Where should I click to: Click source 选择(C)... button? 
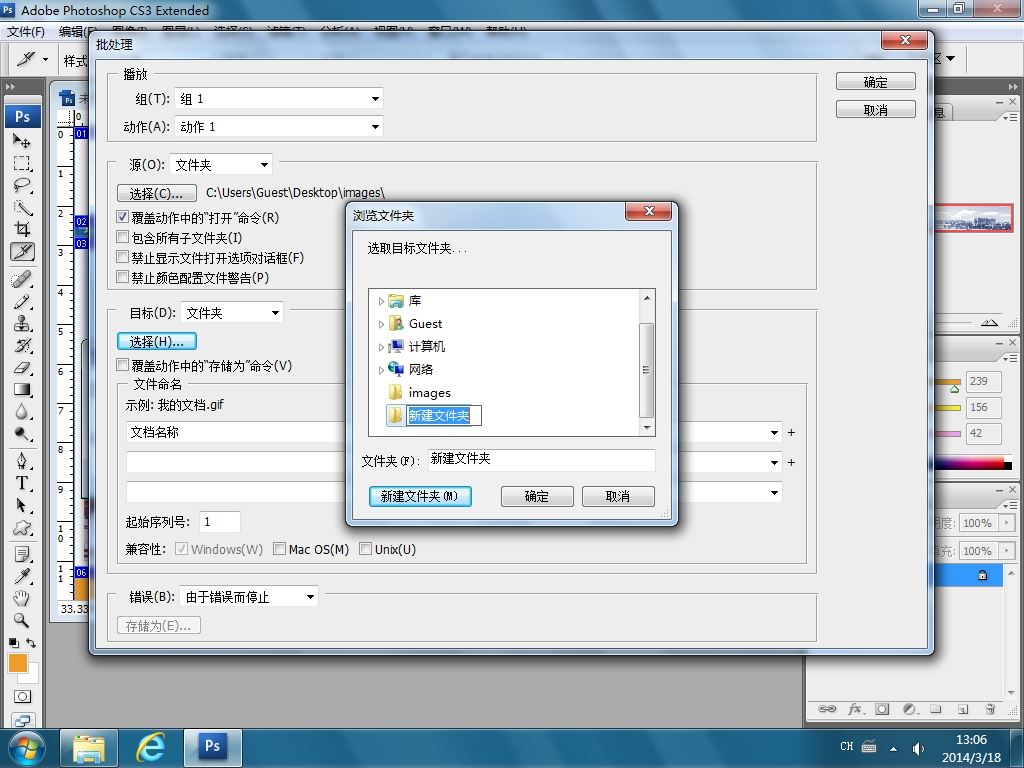point(157,193)
